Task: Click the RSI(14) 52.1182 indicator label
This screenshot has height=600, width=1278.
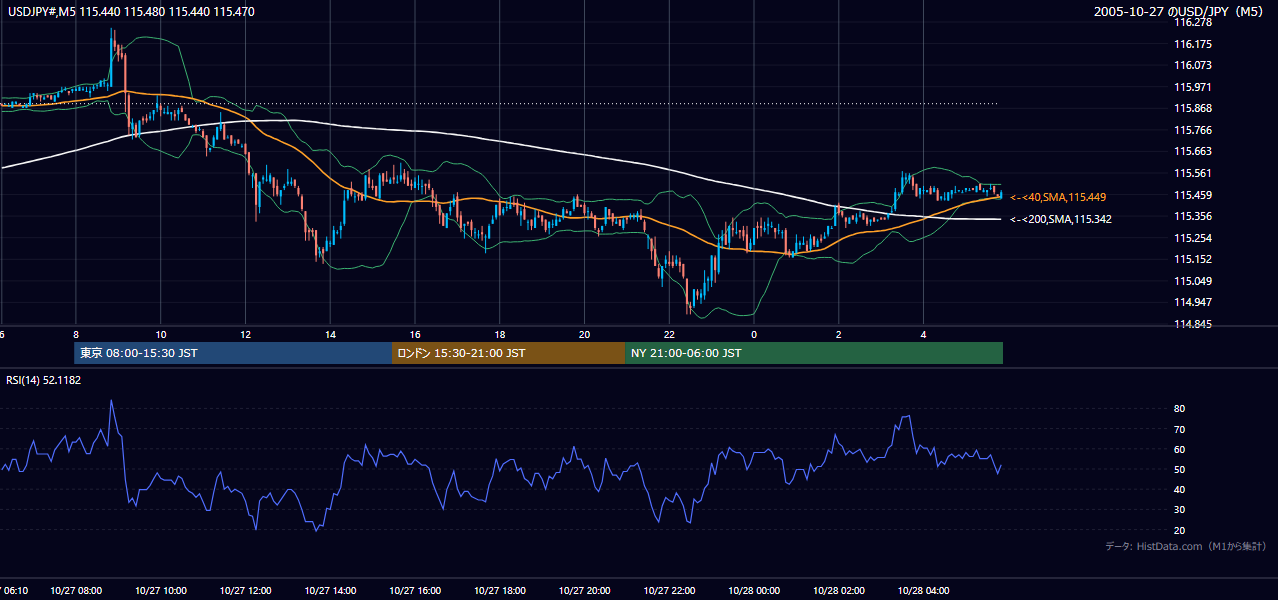Action: [x=44, y=380]
